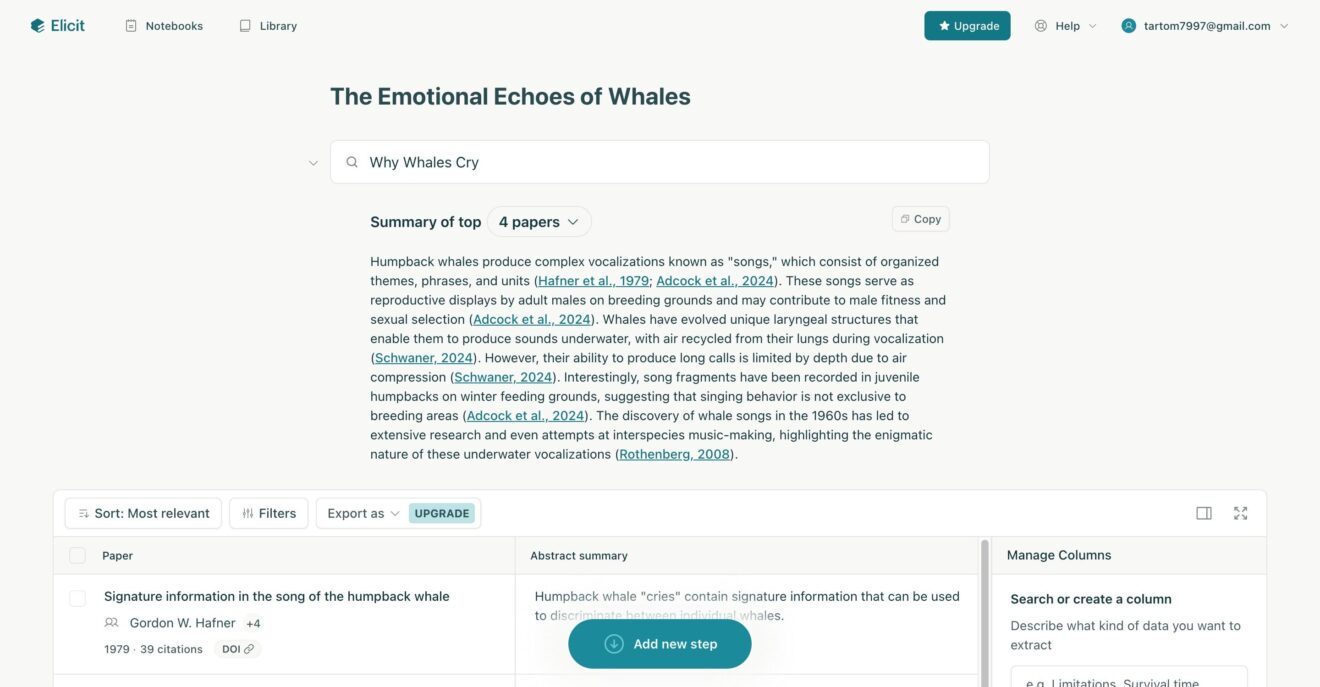The width and height of the screenshot is (1320, 687).
Task: Expand the 'Export as' dropdown
Action: click(x=361, y=512)
